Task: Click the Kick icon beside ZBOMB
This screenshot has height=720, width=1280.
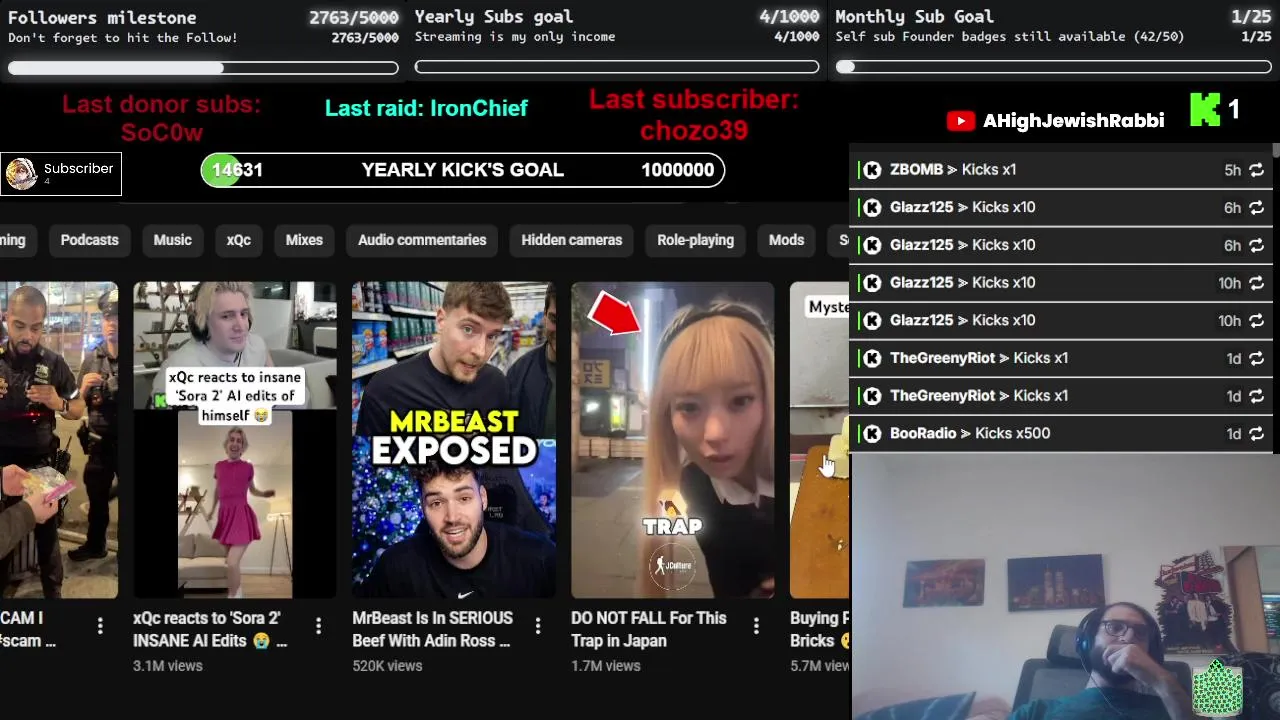Action: pos(872,170)
